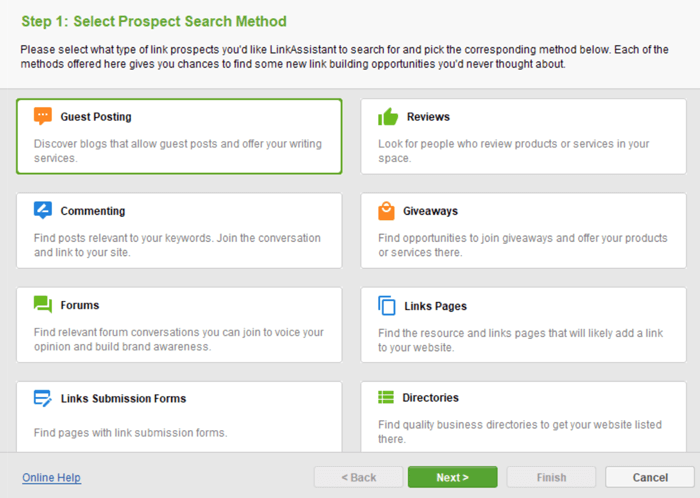Click the disabled Back button

(358, 477)
